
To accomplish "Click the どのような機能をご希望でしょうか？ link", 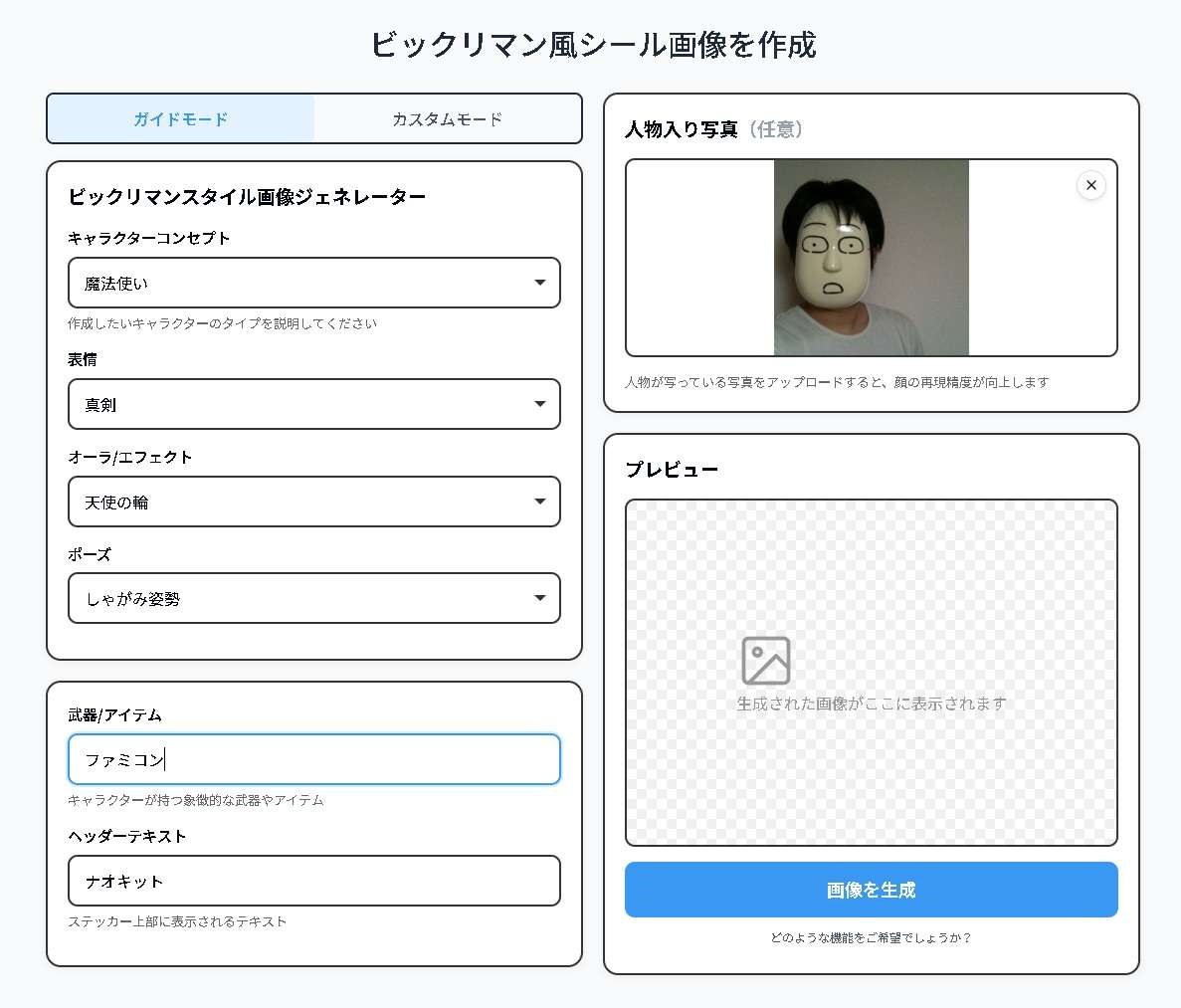I will [871, 937].
